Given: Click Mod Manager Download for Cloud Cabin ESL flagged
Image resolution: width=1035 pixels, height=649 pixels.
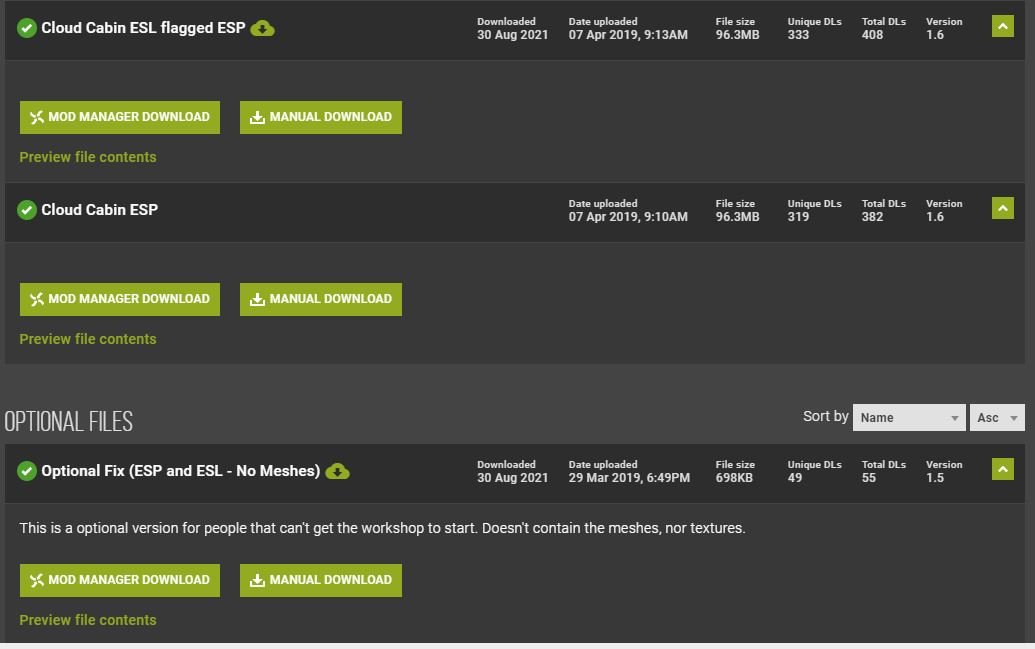Looking at the screenshot, I should pyautogui.click(x=120, y=117).
